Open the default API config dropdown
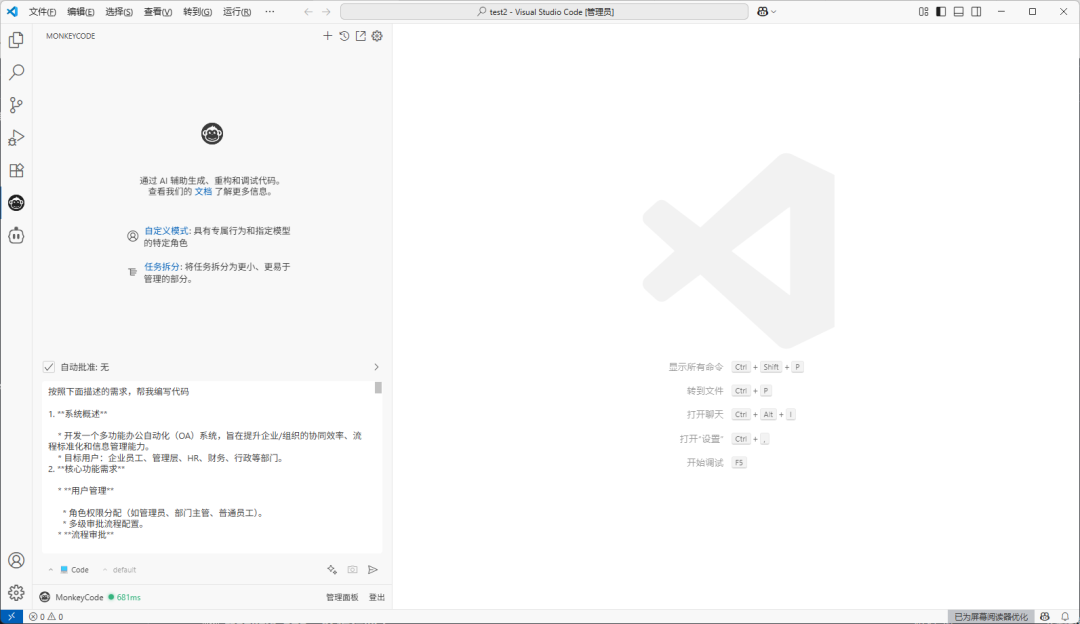 (x=120, y=570)
